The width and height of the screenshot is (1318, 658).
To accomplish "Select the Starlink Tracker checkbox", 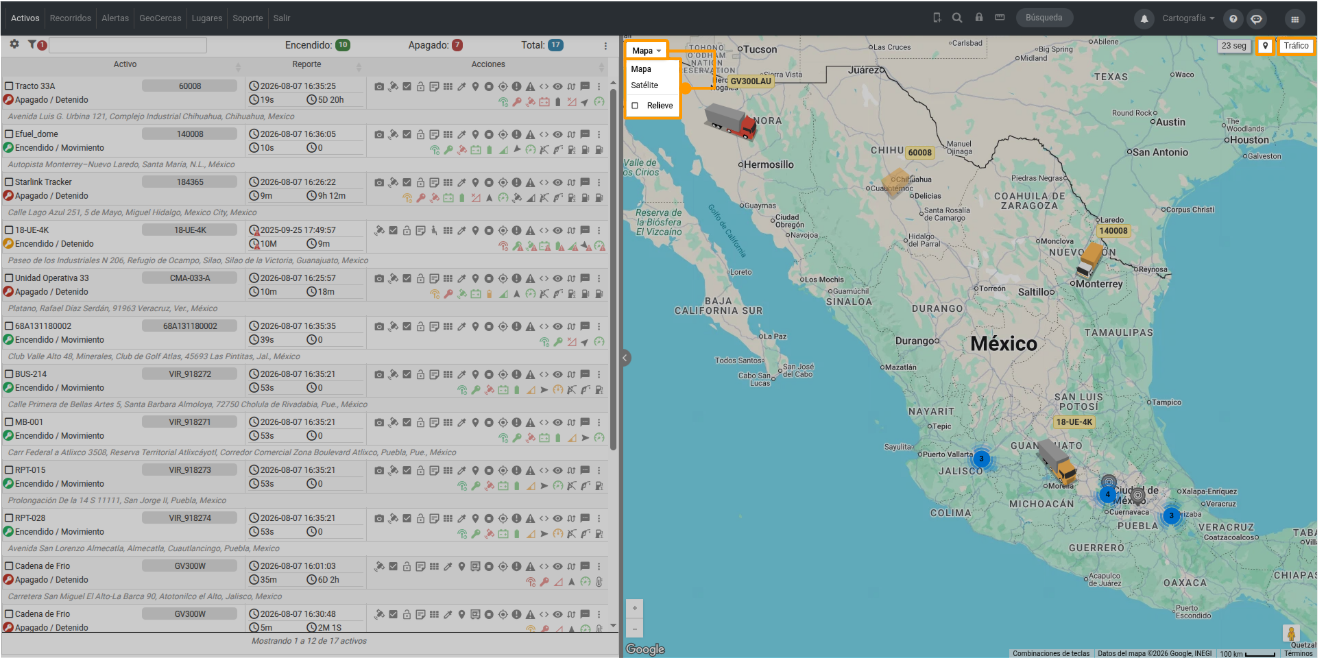I will [9, 182].
